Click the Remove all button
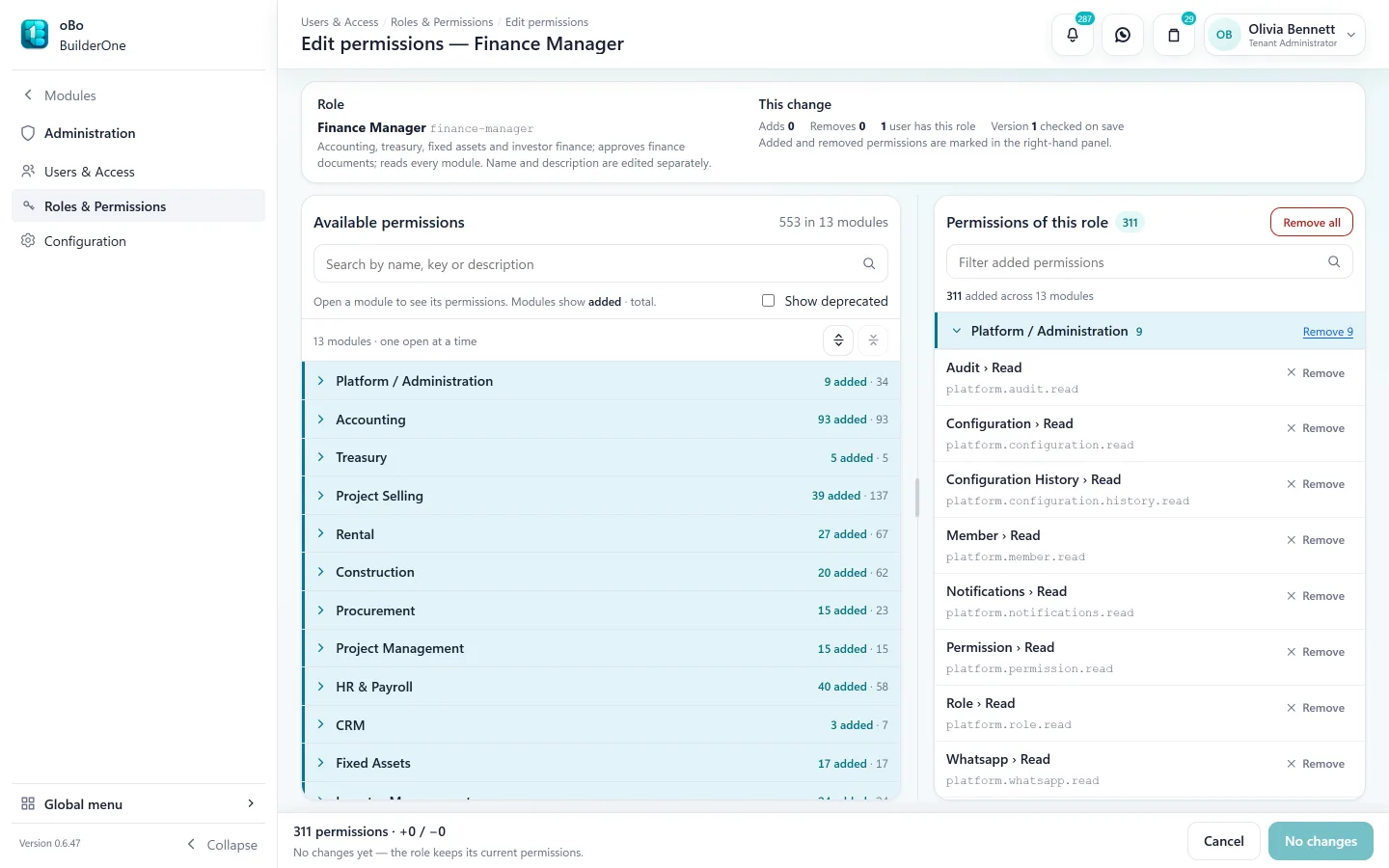 pyautogui.click(x=1312, y=222)
